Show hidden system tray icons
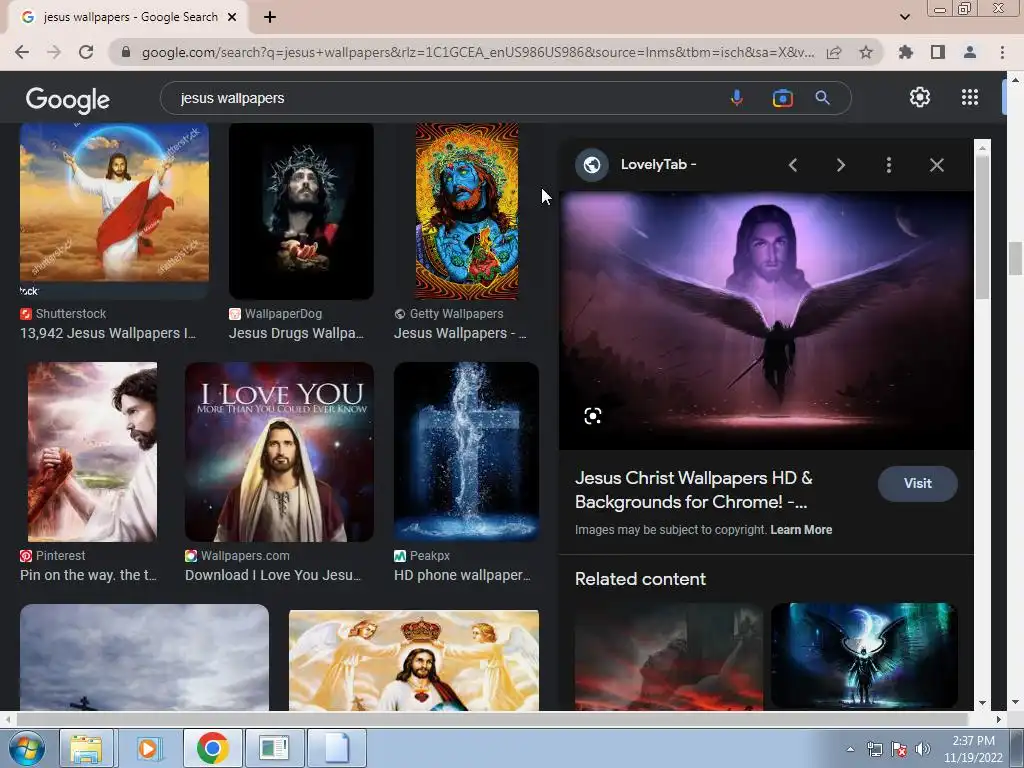This screenshot has width=1024, height=768. 850,749
